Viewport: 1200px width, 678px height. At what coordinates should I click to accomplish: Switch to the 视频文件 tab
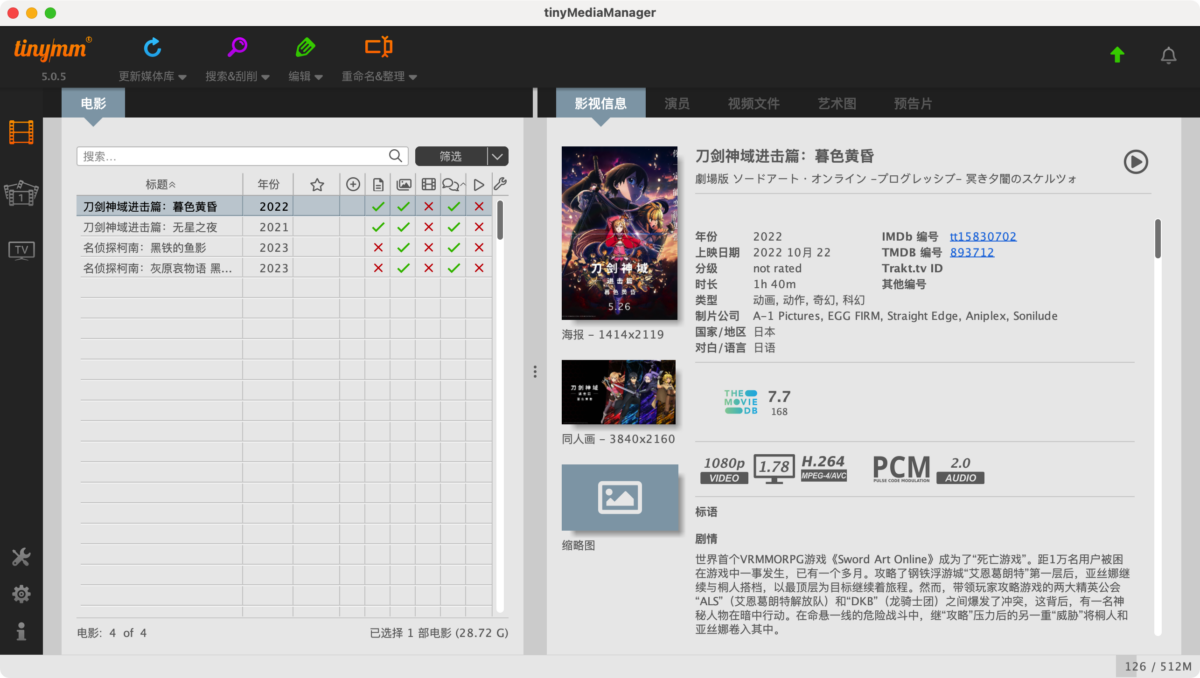pos(754,103)
